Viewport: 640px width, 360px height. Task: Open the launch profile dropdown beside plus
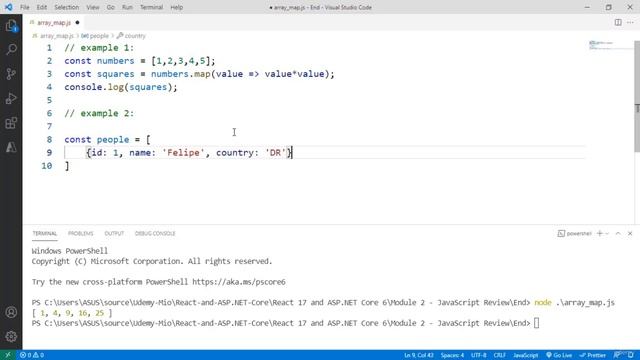[607, 233]
